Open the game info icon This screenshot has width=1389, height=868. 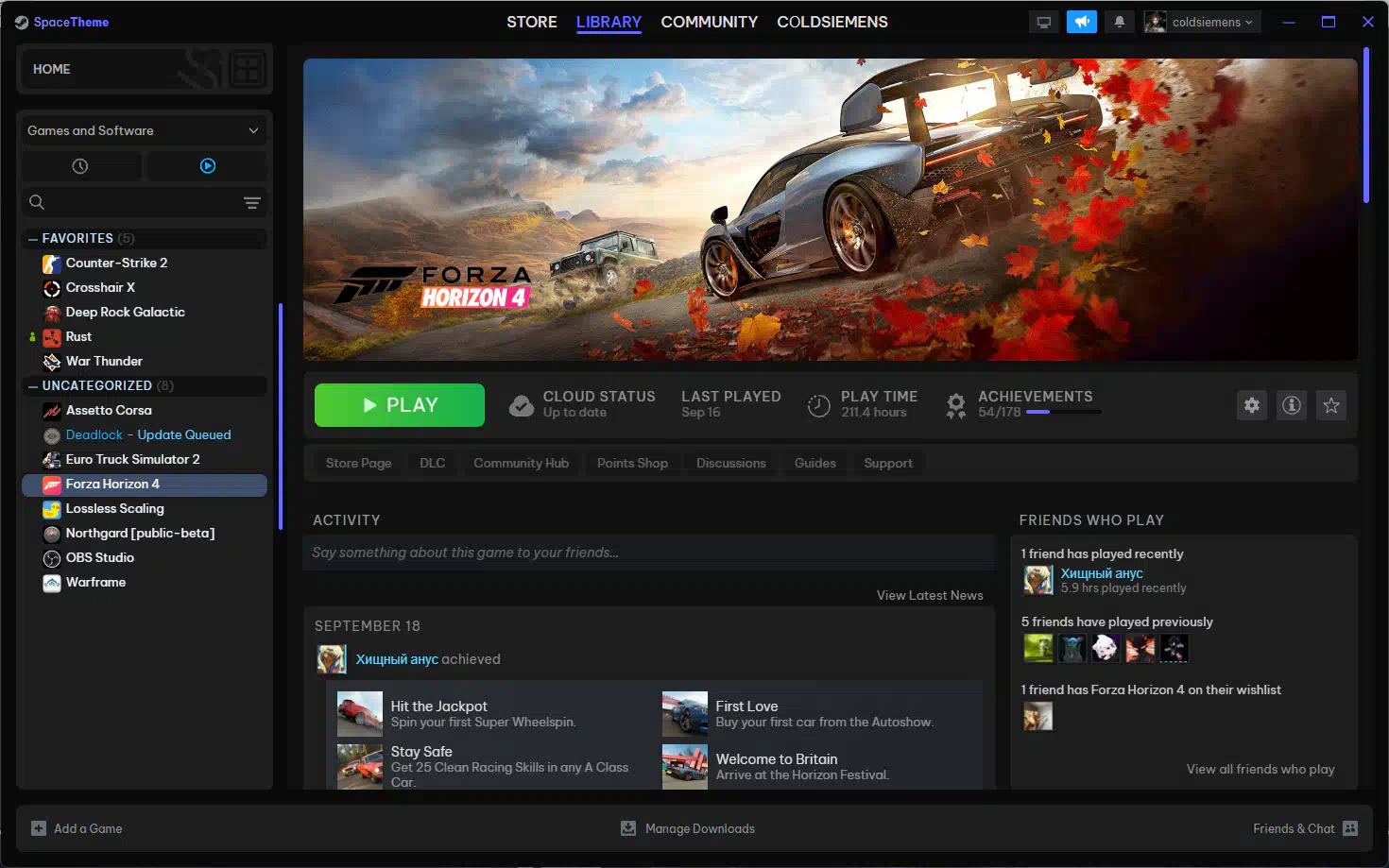click(x=1292, y=405)
